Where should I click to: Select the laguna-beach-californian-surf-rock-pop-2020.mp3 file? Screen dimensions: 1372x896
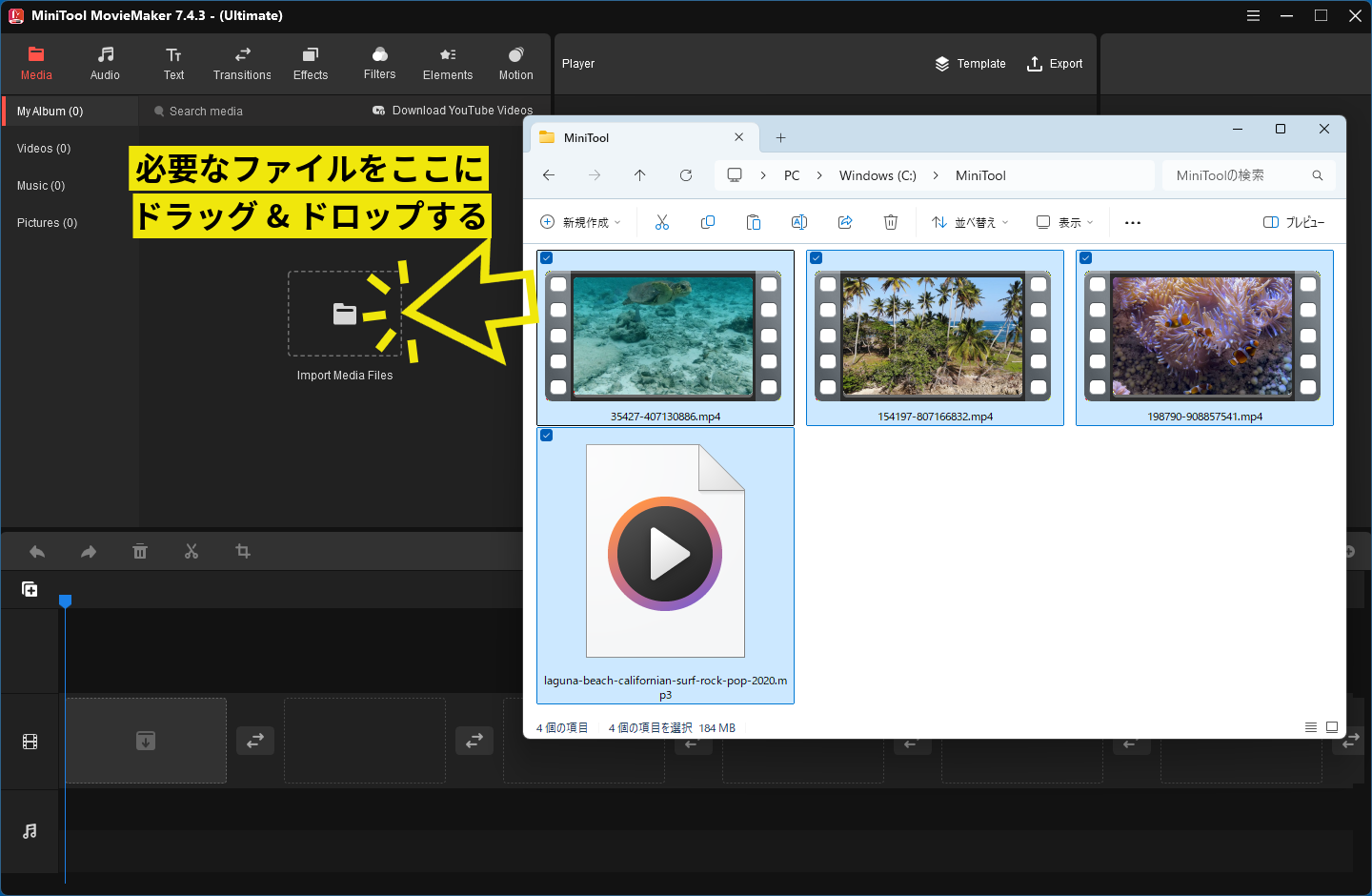click(x=665, y=566)
